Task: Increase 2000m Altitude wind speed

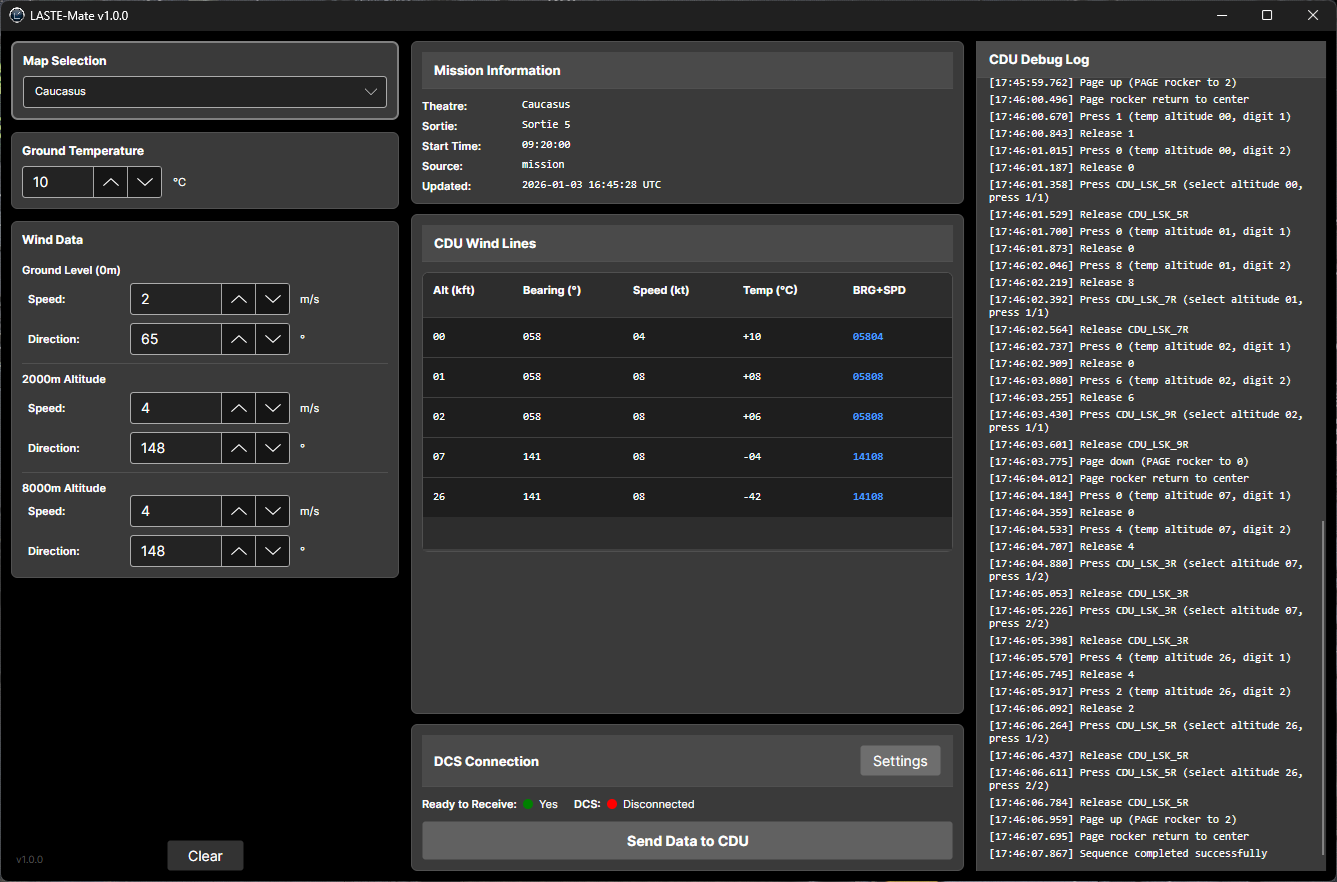Action: click(x=238, y=408)
